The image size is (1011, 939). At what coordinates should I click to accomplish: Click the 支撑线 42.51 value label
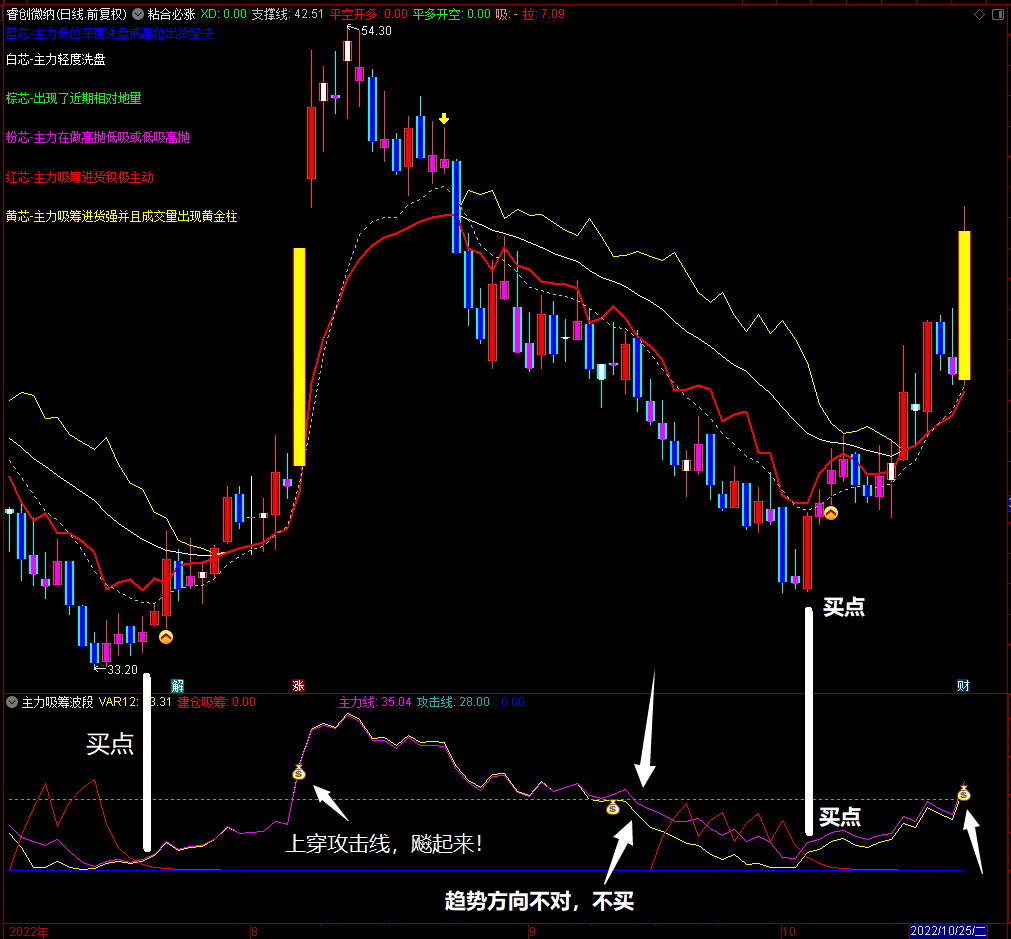pos(288,14)
